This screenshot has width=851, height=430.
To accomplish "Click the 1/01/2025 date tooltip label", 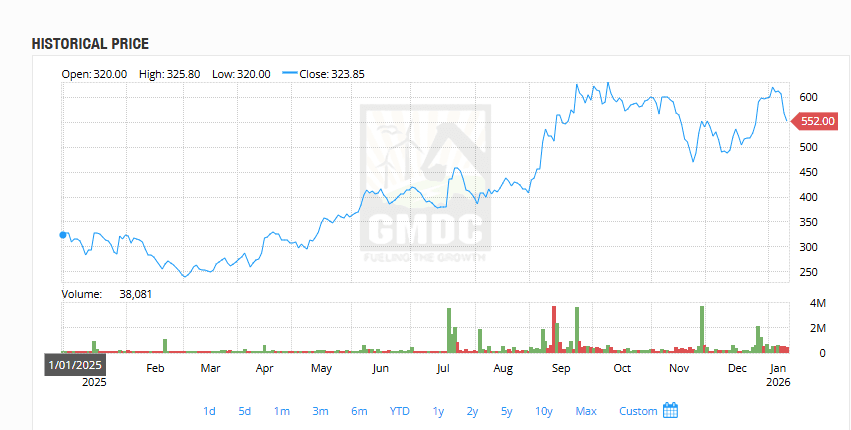I will pyautogui.click(x=75, y=365).
